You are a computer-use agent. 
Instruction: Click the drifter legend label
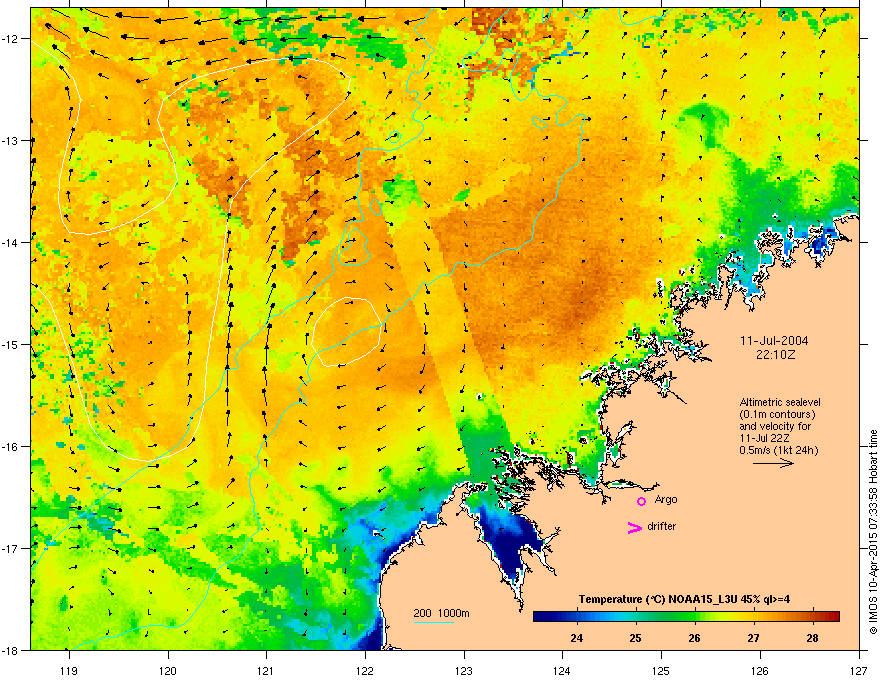(x=661, y=526)
